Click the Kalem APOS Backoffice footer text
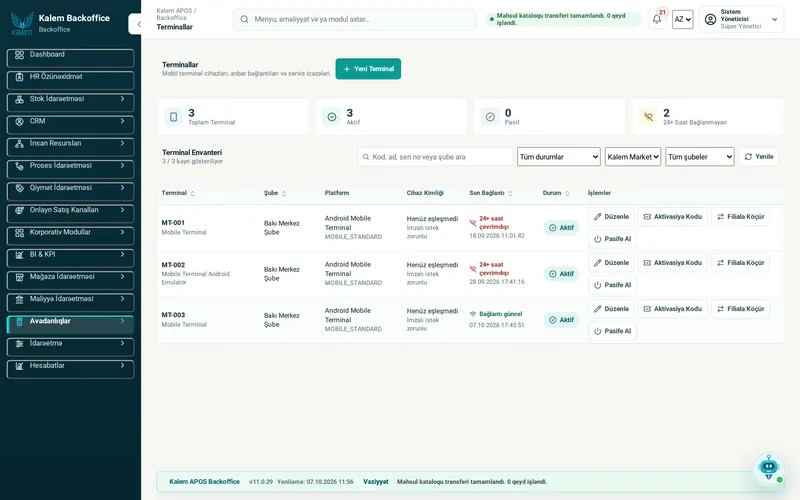Viewport: 800px width, 500px height. click(x=204, y=482)
